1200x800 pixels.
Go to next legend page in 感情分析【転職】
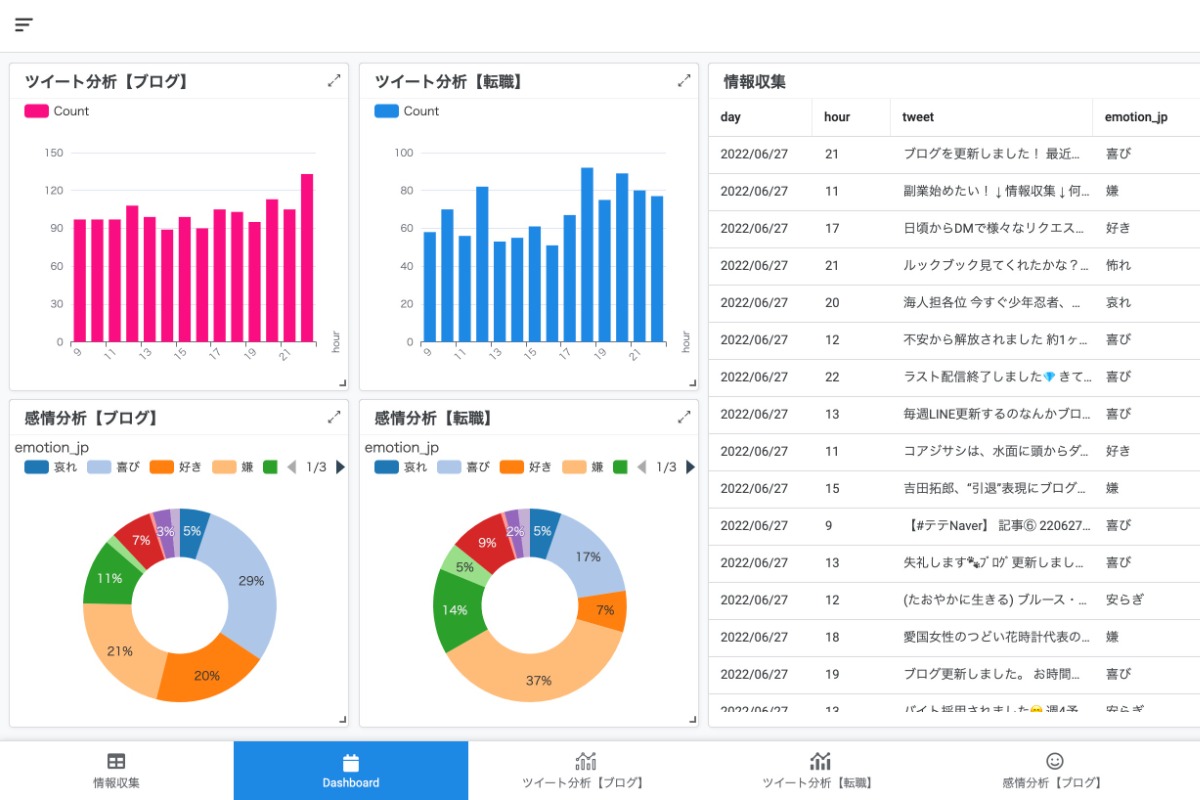coord(690,467)
